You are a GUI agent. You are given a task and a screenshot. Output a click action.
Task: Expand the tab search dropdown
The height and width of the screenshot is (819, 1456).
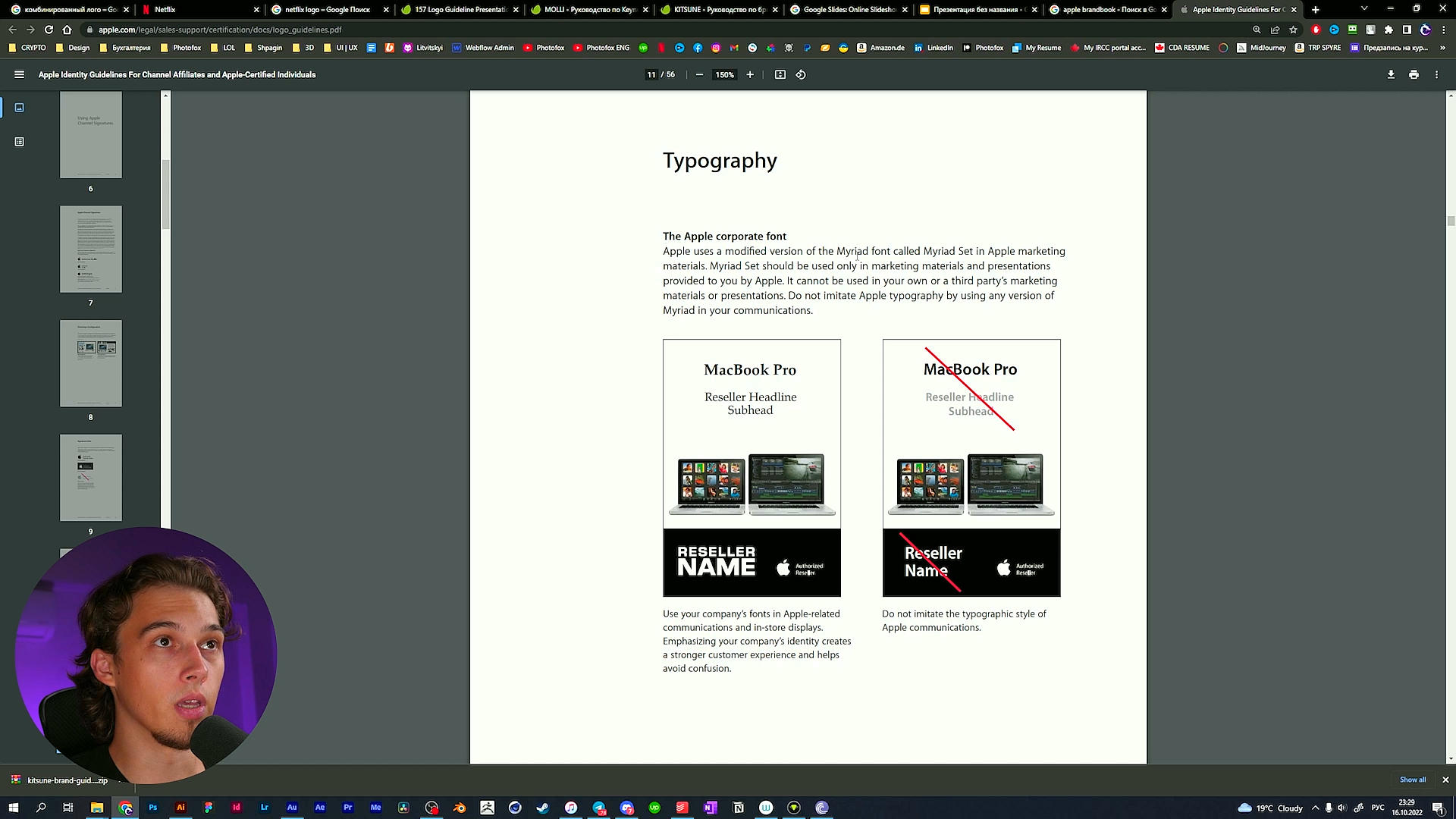tap(1364, 9)
